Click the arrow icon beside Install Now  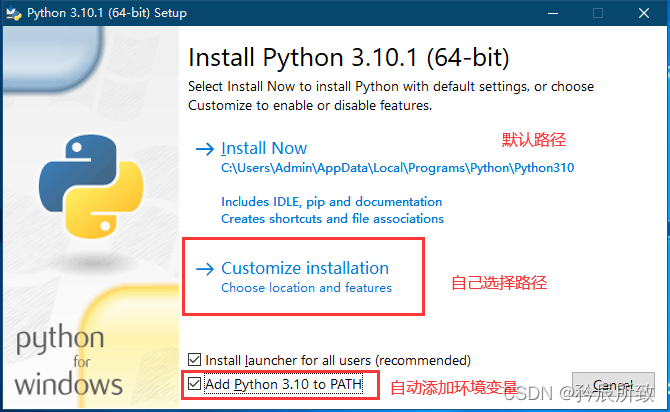(x=205, y=149)
